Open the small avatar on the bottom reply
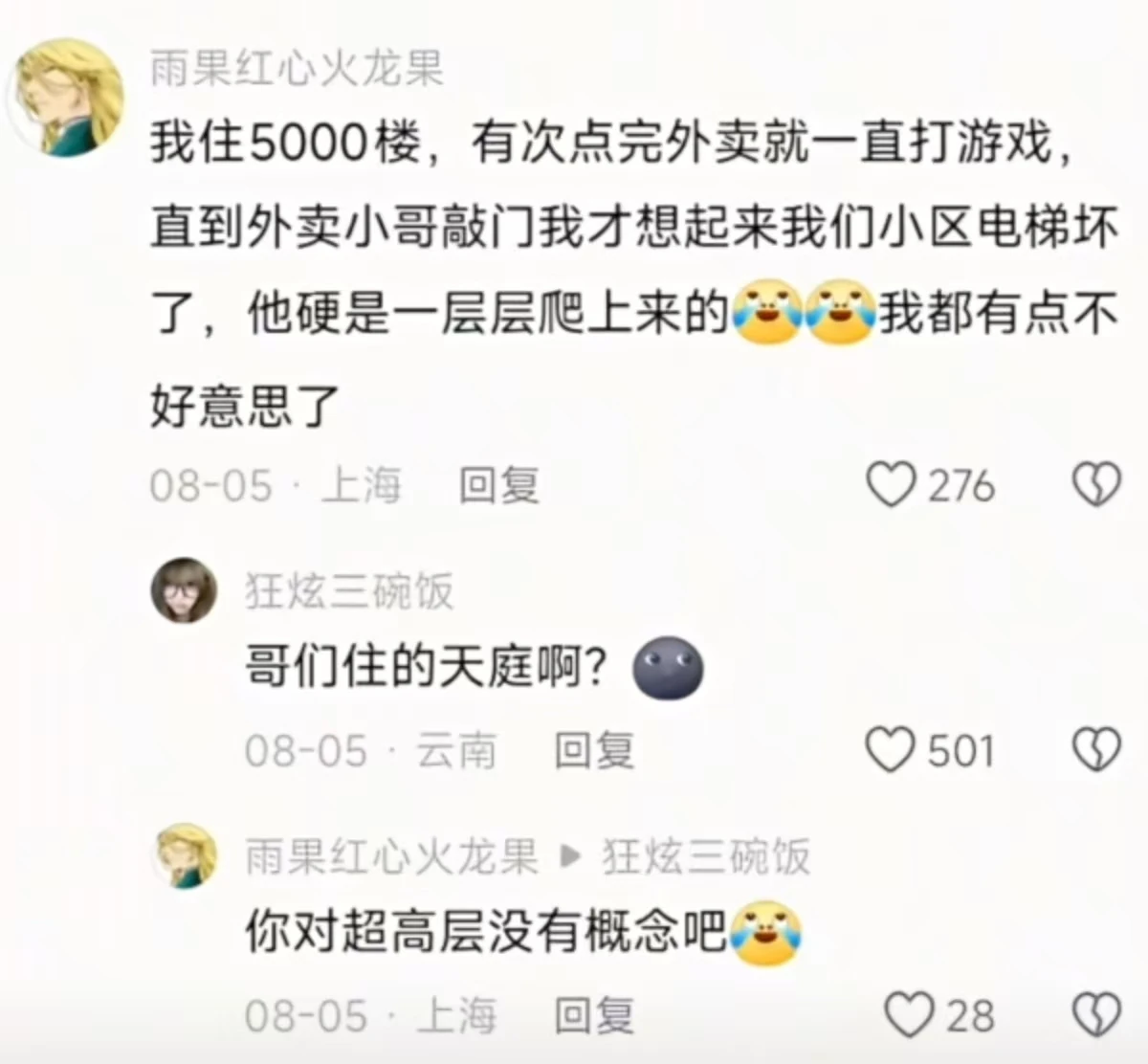 tap(184, 855)
